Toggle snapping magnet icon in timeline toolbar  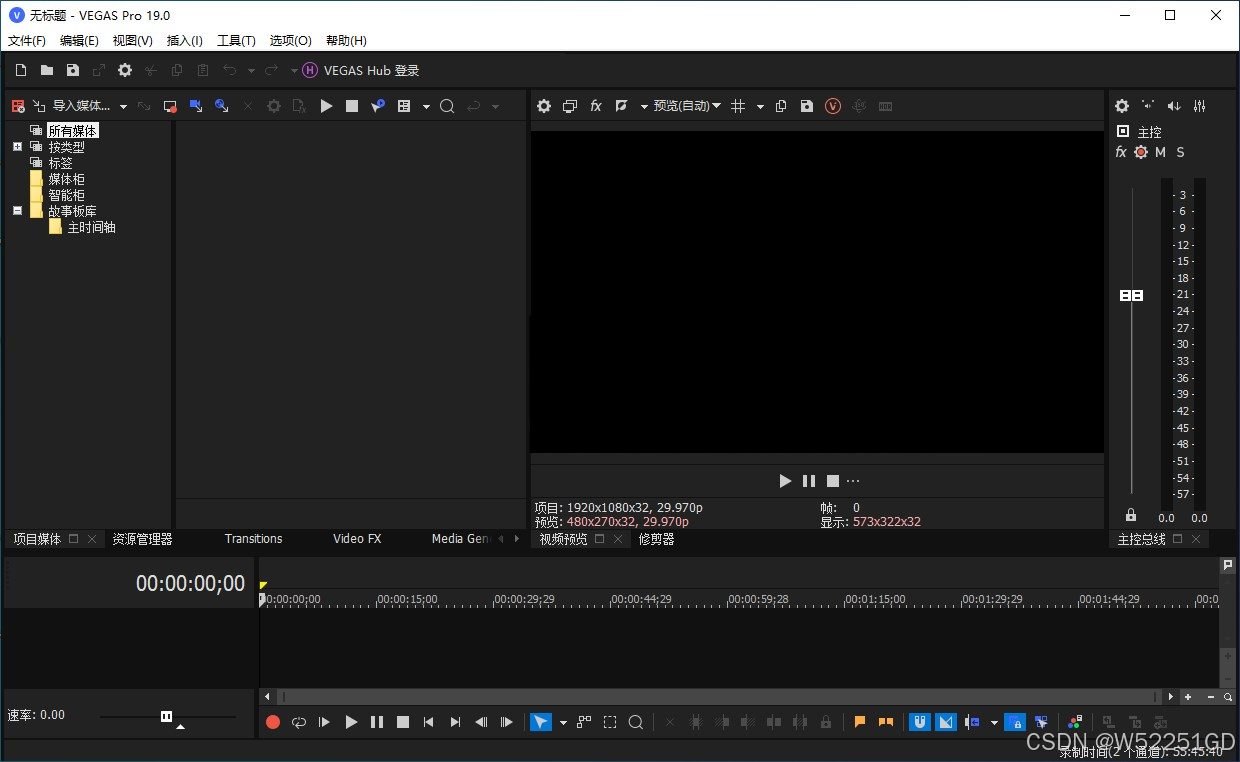point(920,722)
